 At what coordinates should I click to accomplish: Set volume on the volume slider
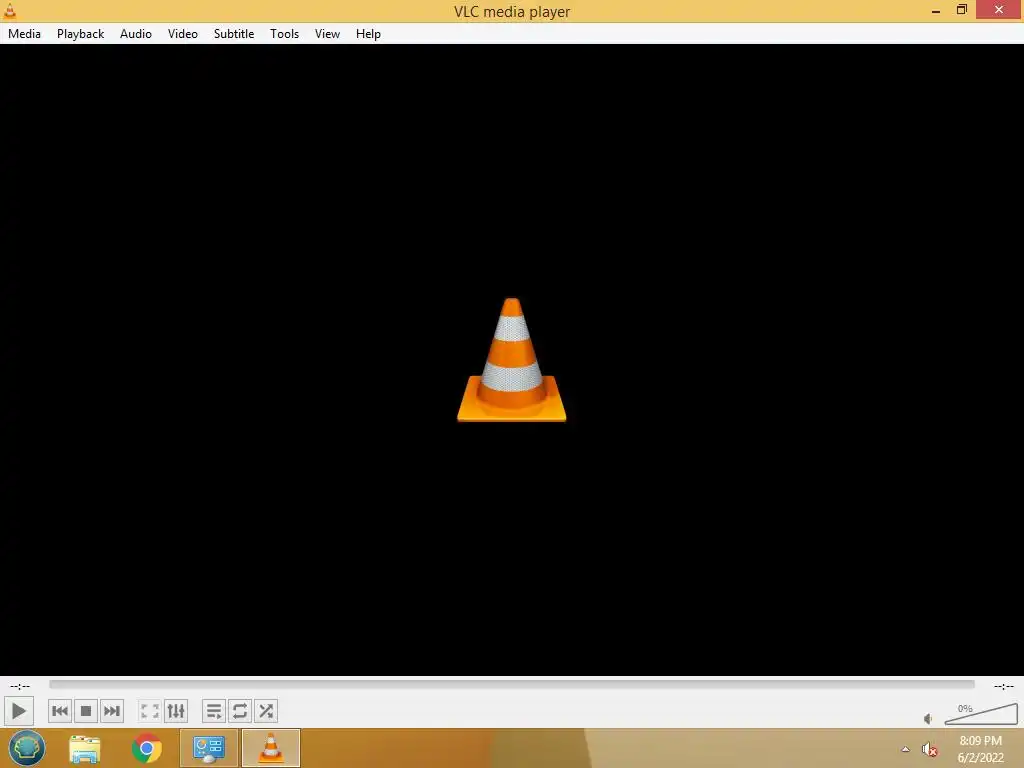(981, 714)
